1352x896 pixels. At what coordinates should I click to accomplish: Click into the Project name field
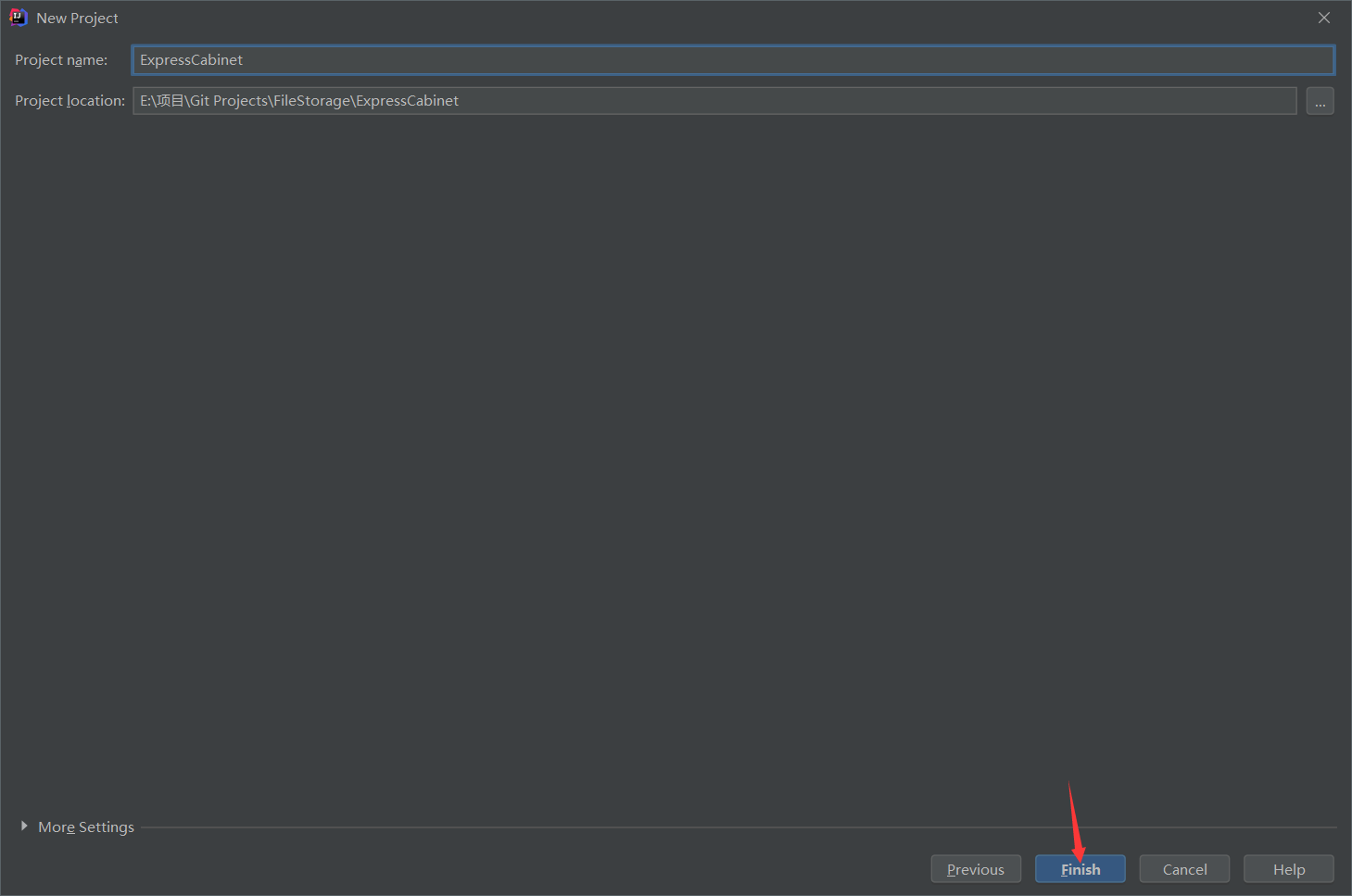pos(649,59)
